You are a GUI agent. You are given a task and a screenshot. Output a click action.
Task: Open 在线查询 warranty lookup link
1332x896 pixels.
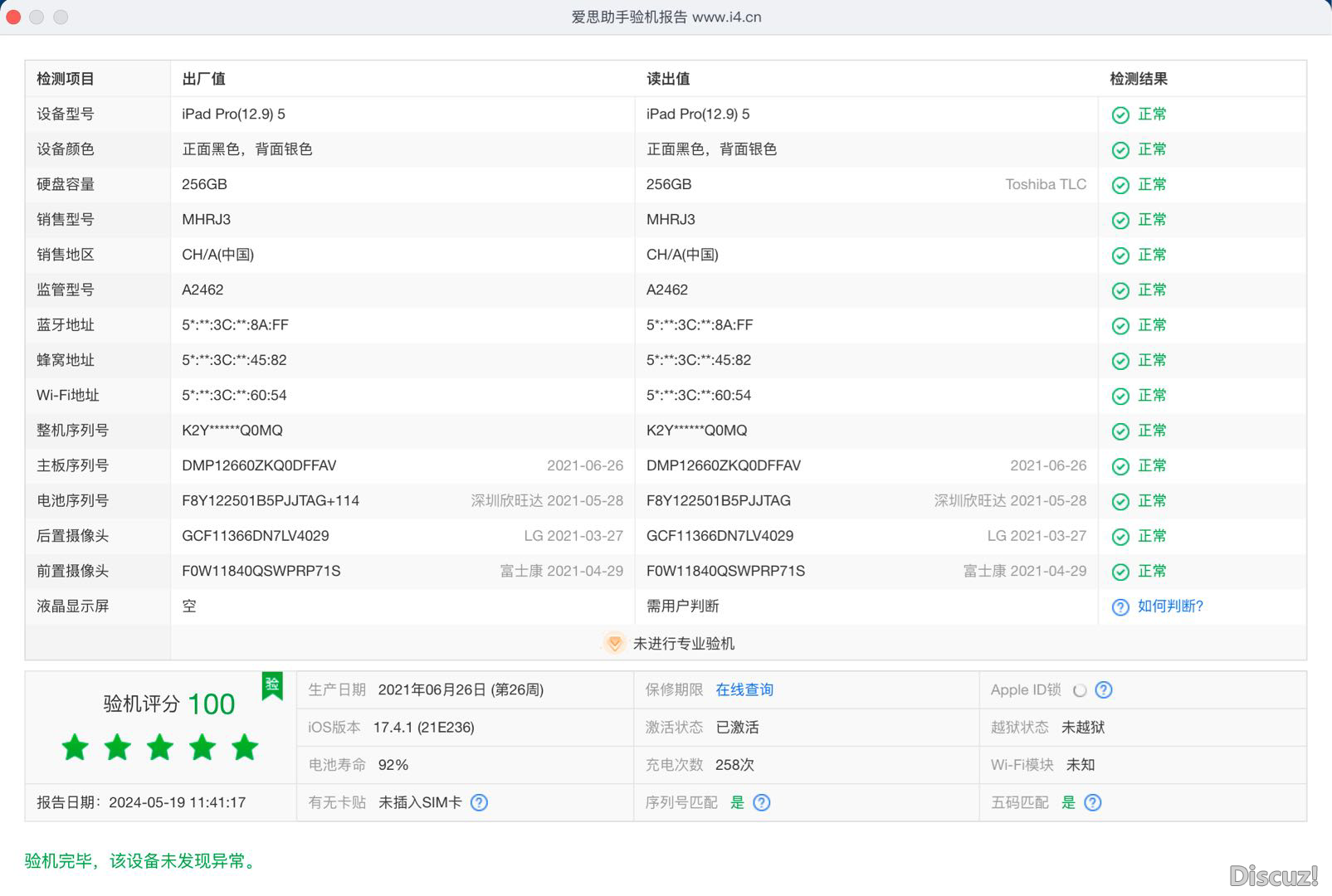744,689
